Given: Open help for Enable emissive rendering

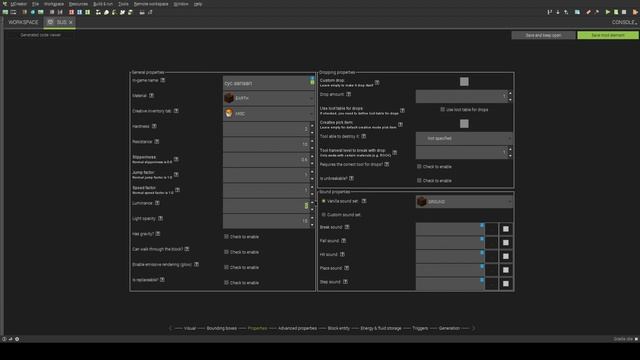Looking at the screenshot, I should tap(196, 264).
